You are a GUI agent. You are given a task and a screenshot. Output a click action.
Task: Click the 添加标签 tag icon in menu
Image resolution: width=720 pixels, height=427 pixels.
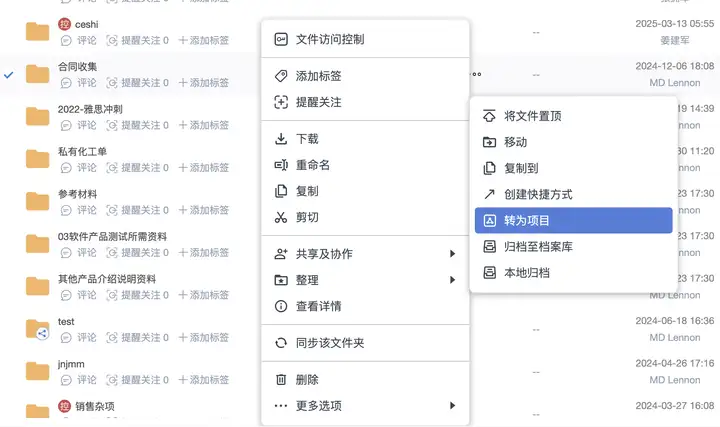[281, 76]
